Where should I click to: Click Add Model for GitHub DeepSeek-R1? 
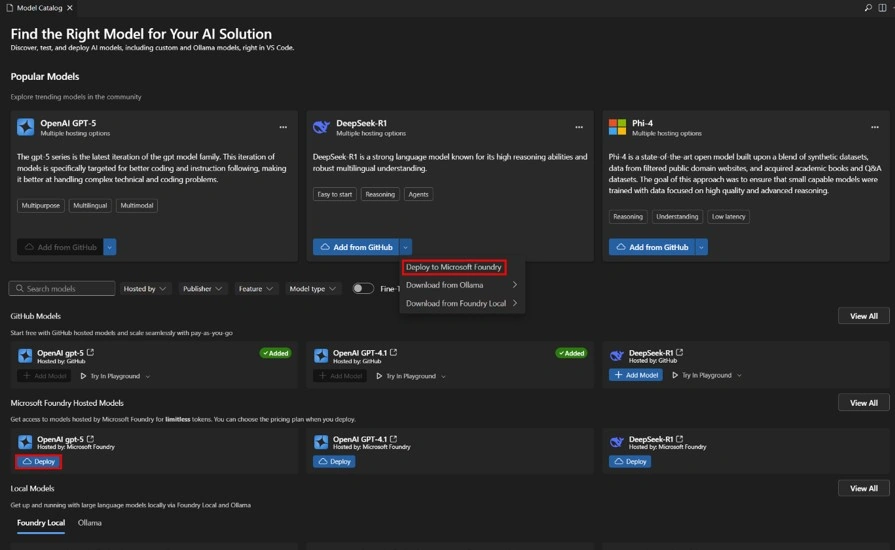pos(636,375)
